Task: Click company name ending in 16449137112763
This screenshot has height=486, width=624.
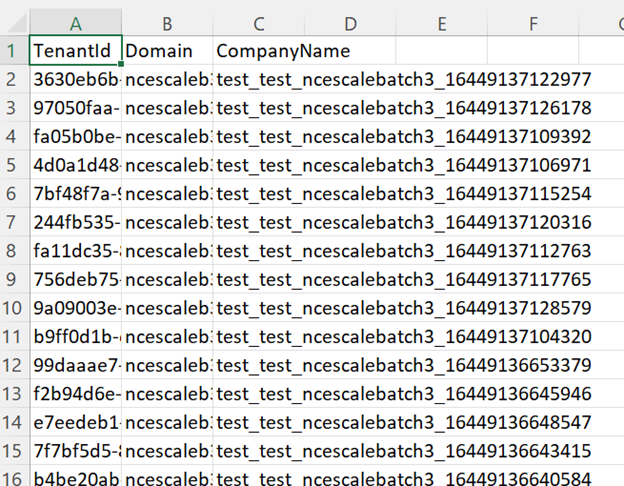Action: [404, 250]
